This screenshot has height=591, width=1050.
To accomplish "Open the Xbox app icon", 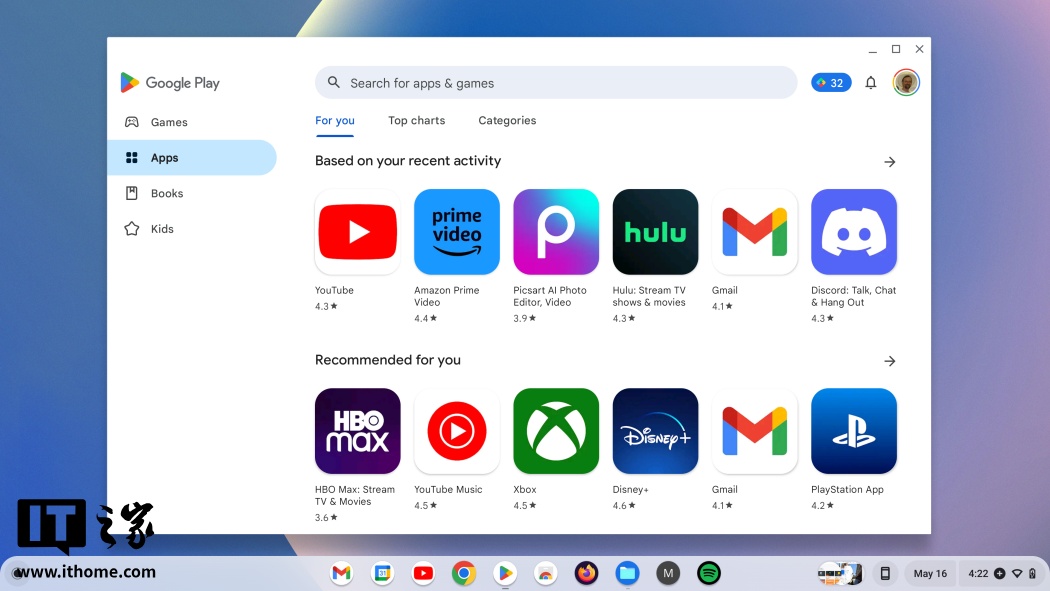I will tap(556, 431).
